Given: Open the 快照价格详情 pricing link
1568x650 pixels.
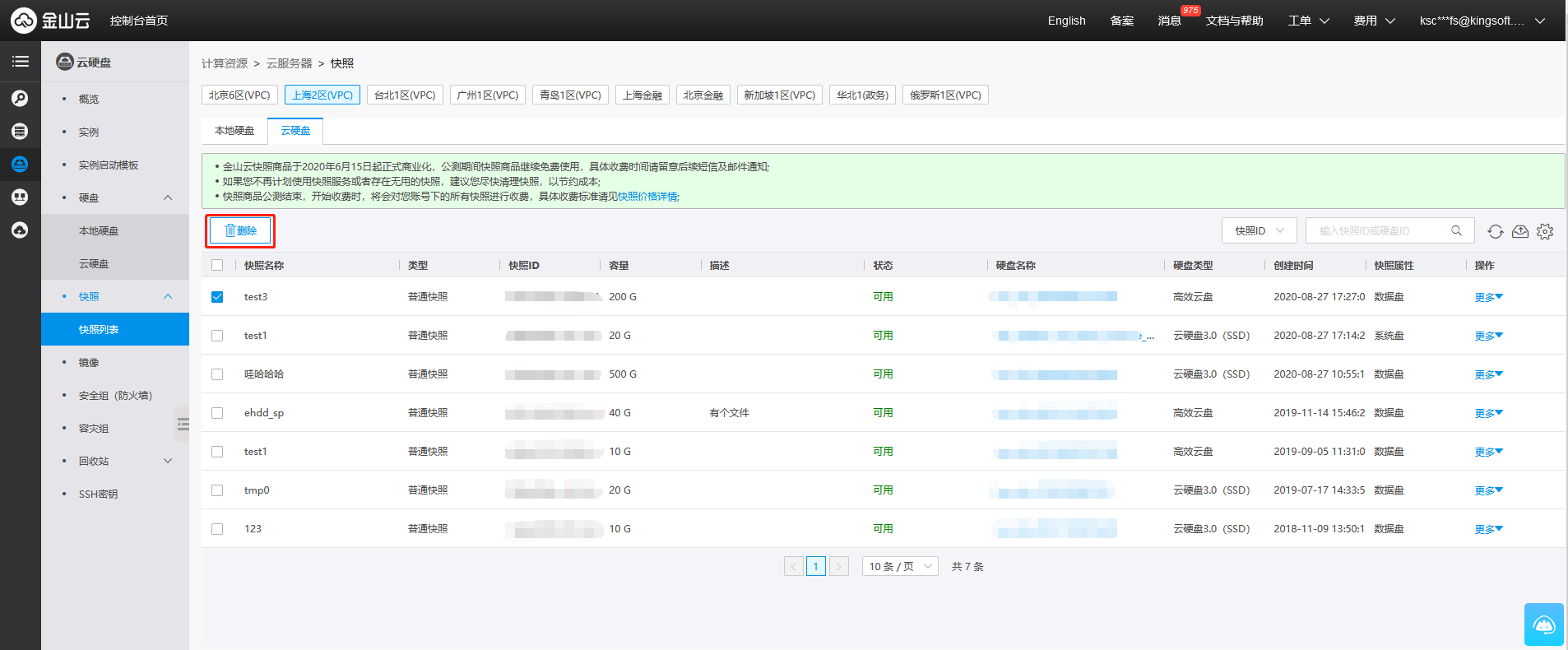Looking at the screenshot, I should tap(647, 197).
